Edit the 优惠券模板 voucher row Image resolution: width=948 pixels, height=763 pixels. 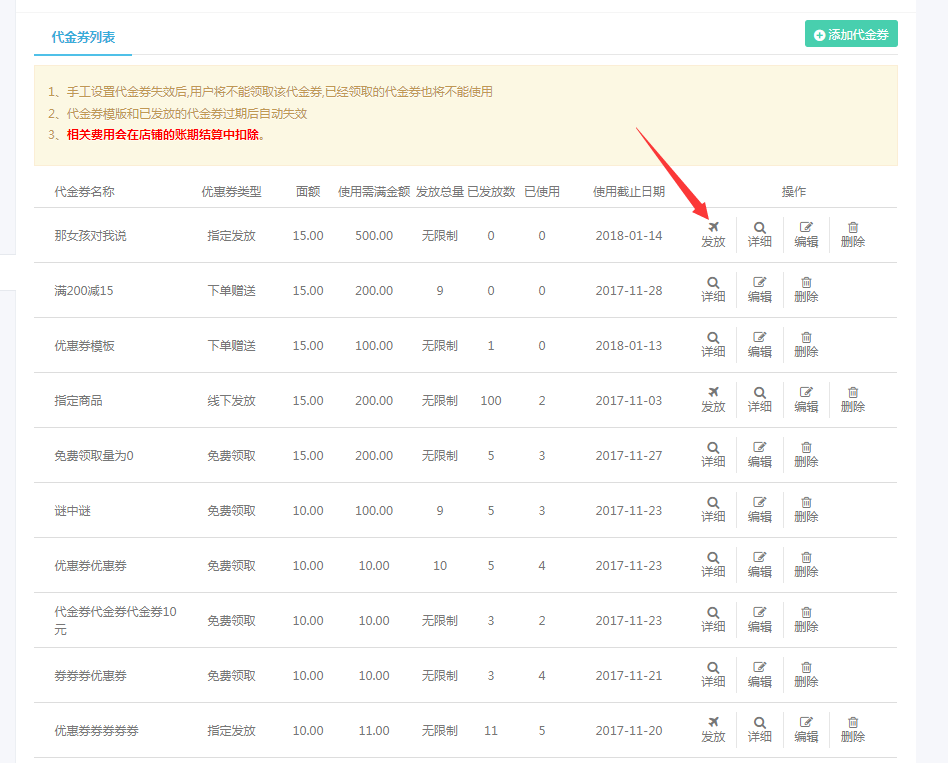[760, 344]
